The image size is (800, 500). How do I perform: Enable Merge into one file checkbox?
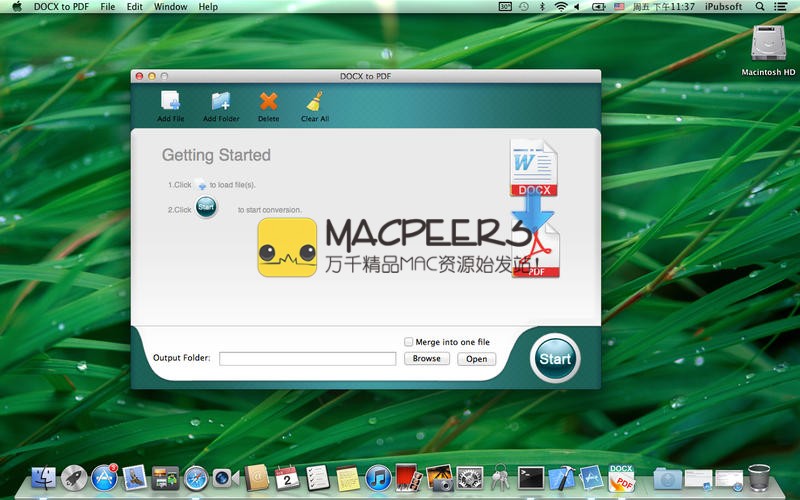[x=408, y=342]
